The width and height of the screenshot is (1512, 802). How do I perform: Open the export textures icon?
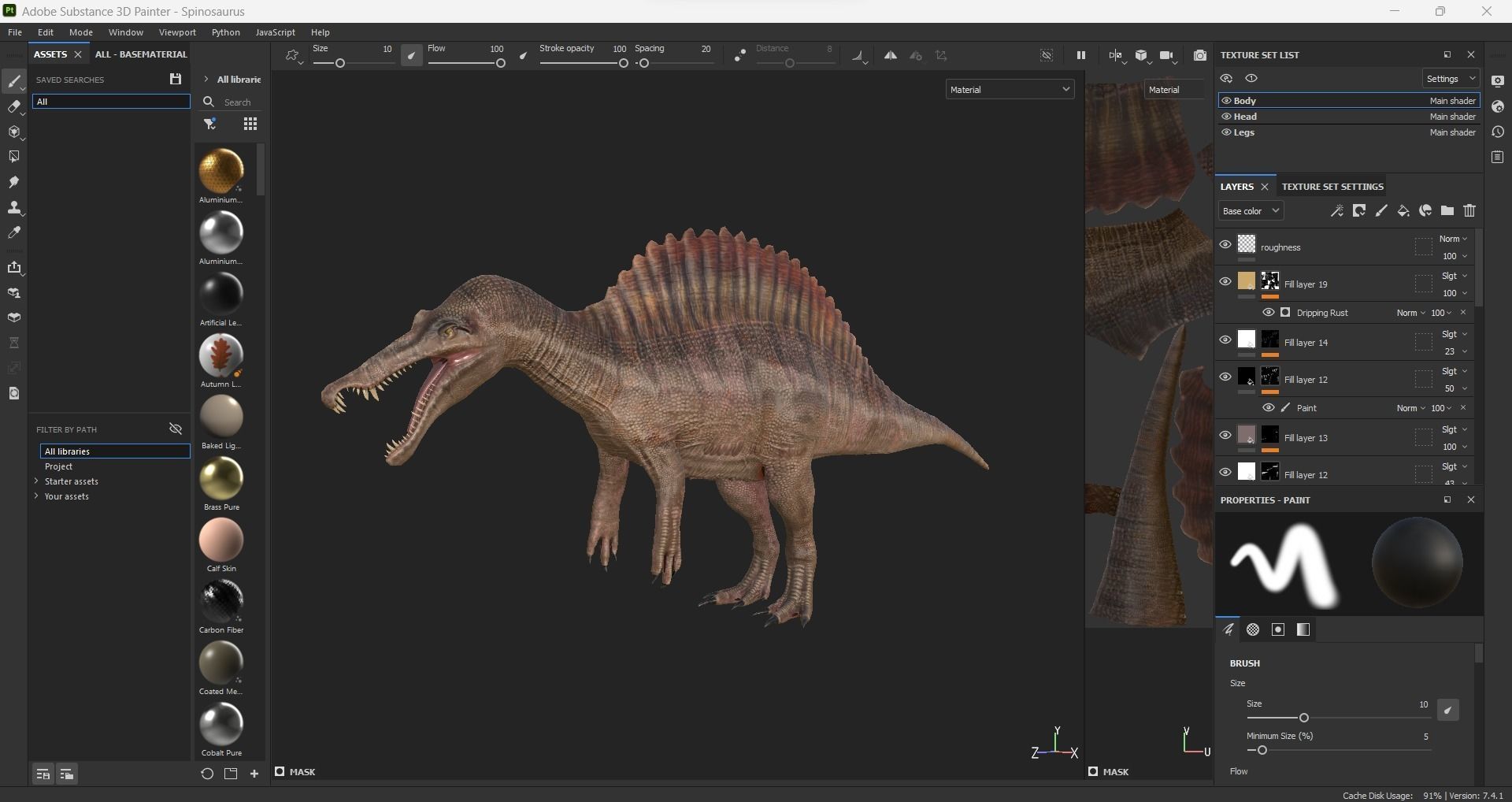pos(14,268)
